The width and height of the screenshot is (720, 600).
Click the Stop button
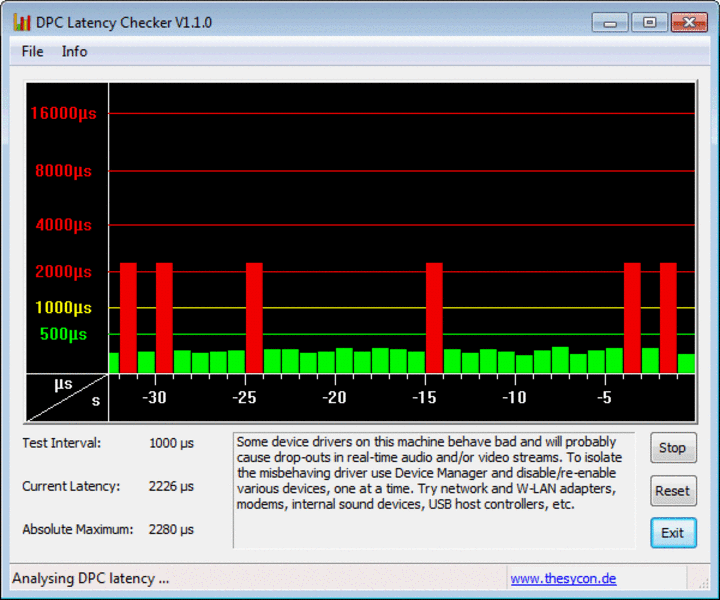[673, 448]
